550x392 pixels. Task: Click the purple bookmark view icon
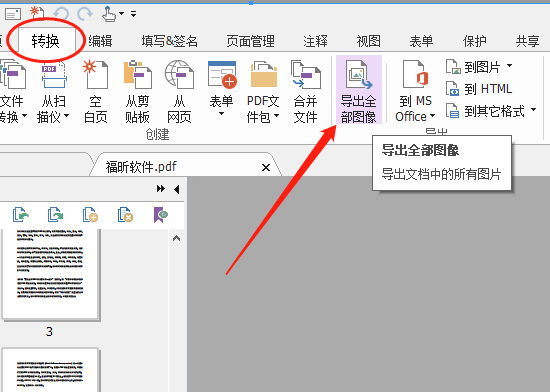[161, 215]
